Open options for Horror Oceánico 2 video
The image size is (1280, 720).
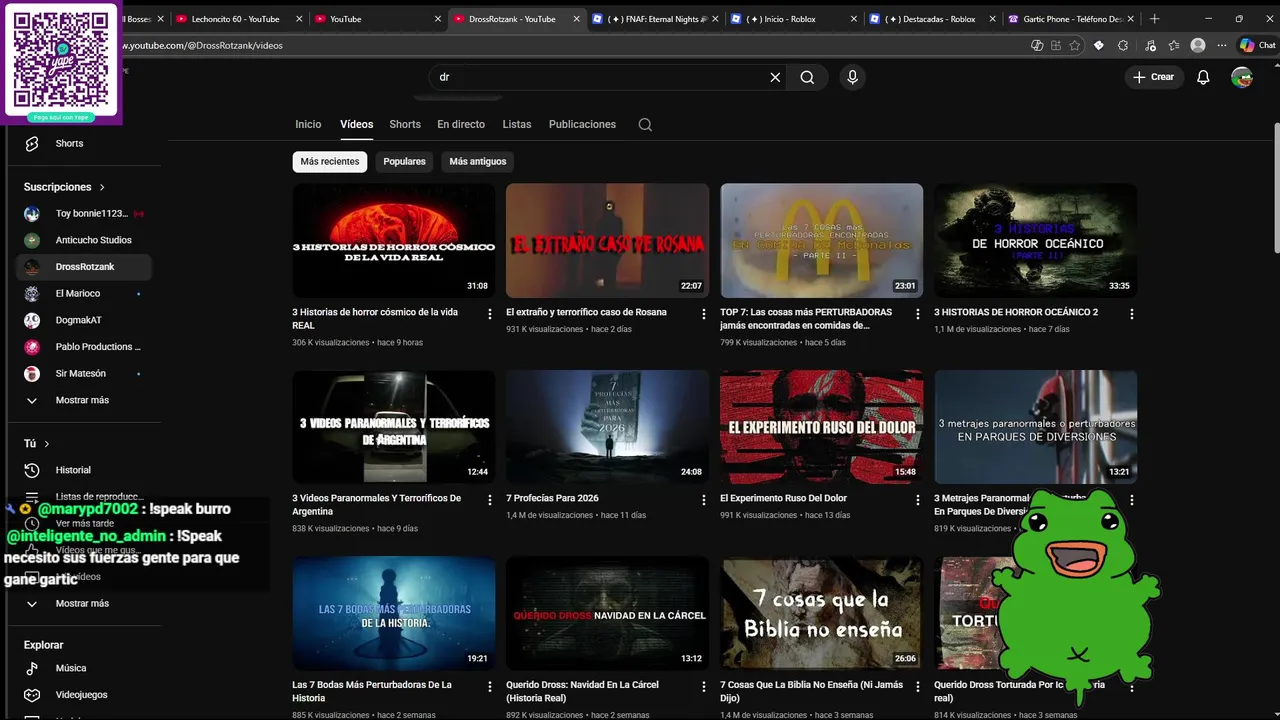[x=1131, y=314]
